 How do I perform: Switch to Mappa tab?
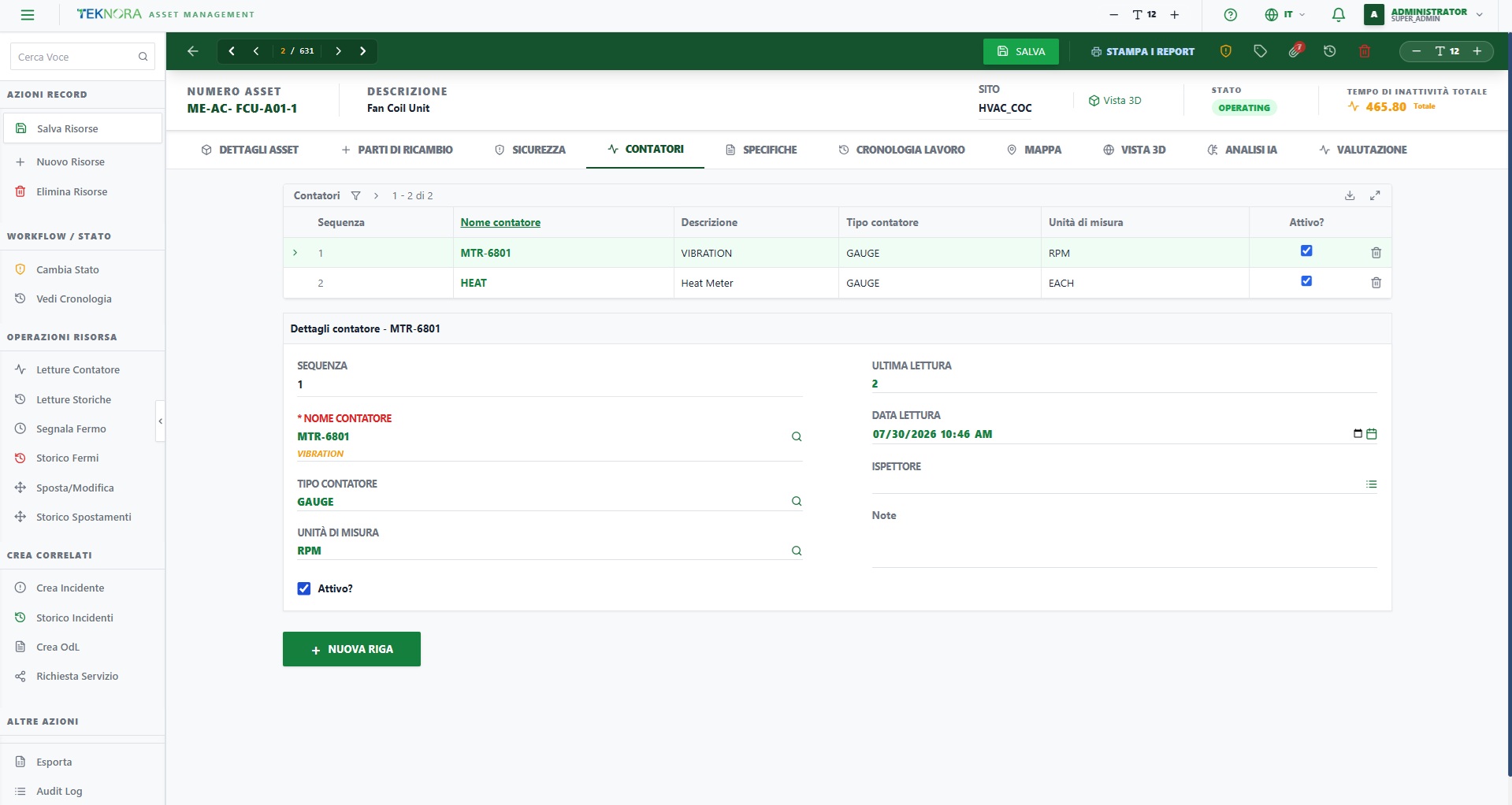tap(1034, 150)
